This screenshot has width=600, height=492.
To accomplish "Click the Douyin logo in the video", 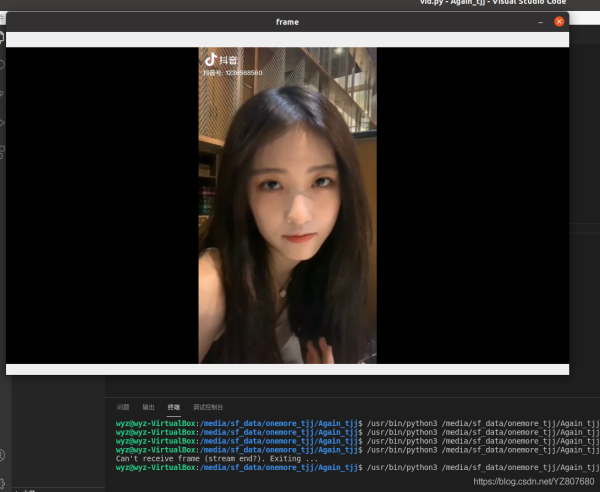I will point(211,60).
